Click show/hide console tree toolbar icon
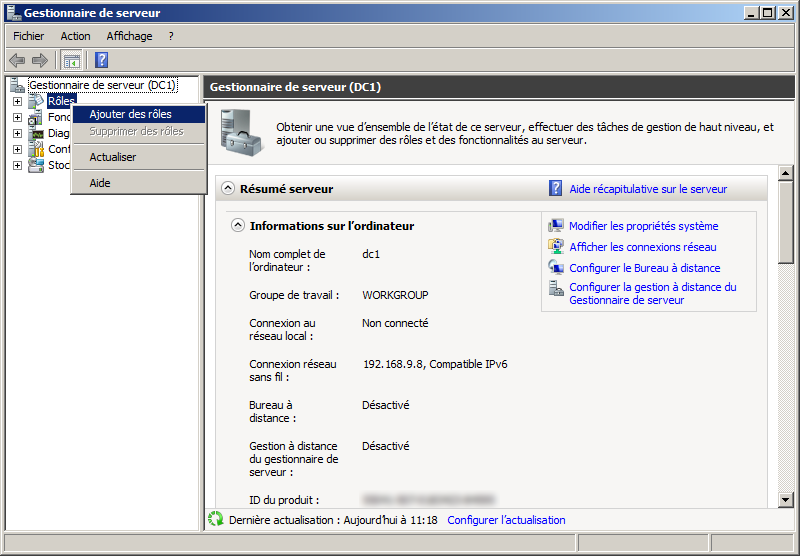This screenshot has width=800, height=556. 72,60
